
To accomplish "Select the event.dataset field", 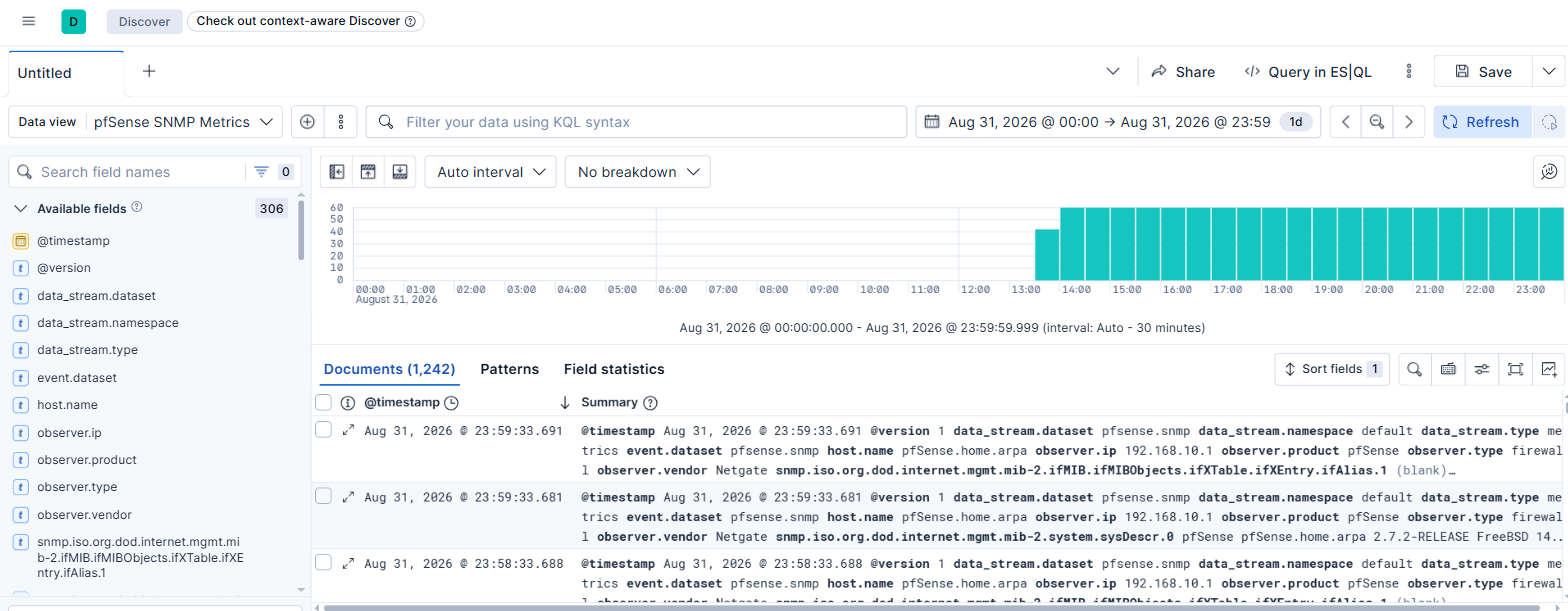I will pyautogui.click(x=77, y=378).
